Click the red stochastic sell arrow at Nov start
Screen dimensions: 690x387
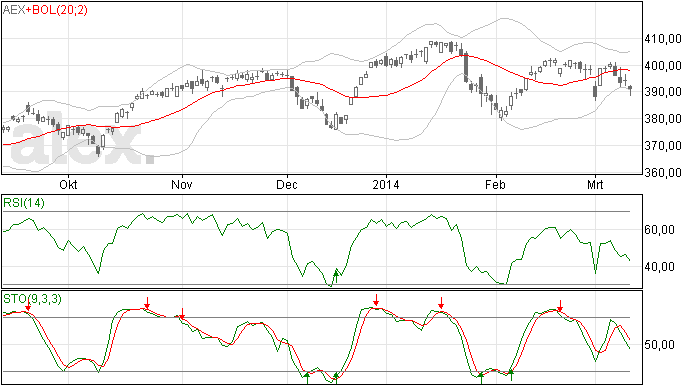coord(182,313)
